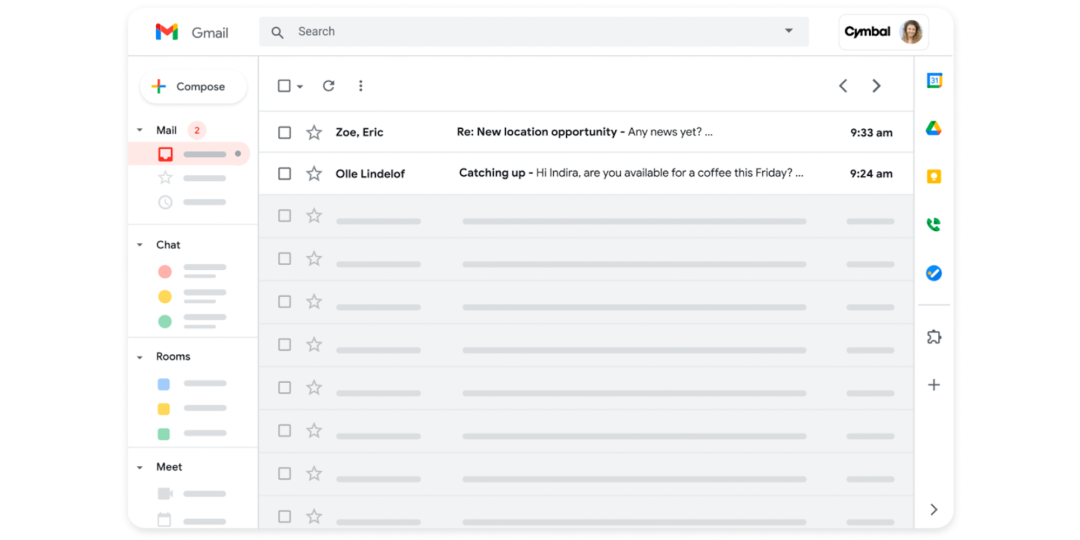Collapse the Rooms section in sidebar
Viewport: 1080px width, 540px height.
[140, 357]
